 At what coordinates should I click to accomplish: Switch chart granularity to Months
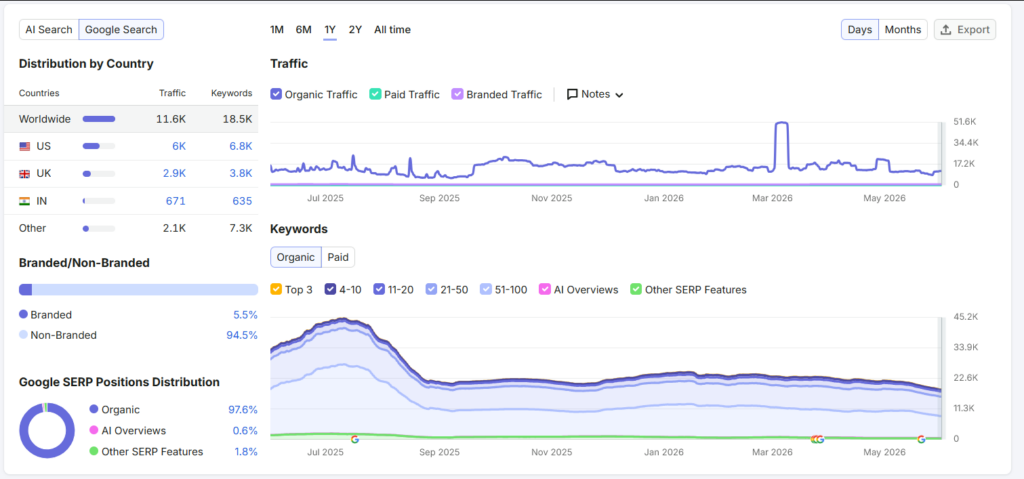pyautogui.click(x=903, y=29)
